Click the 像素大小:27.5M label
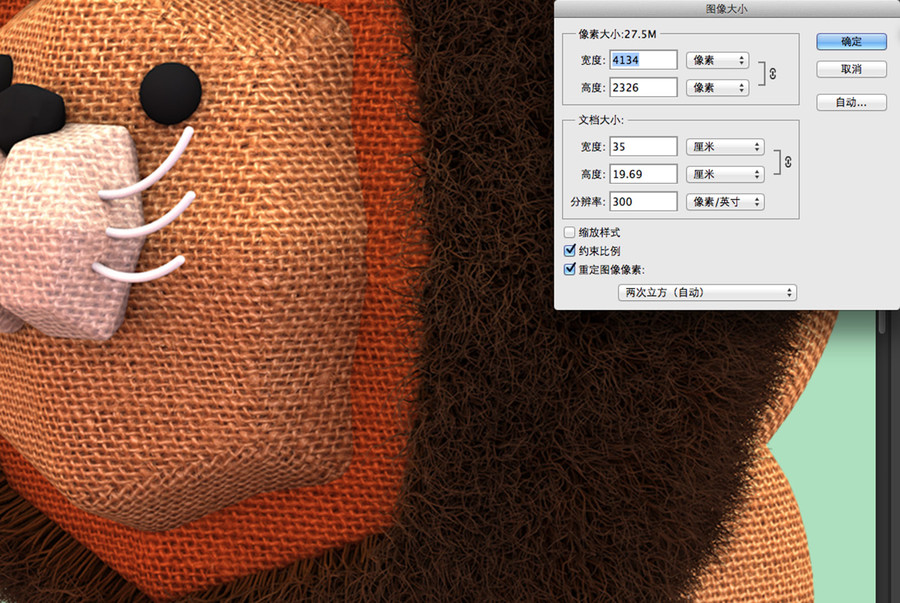Image resolution: width=900 pixels, height=603 pixels. point(617,34)
